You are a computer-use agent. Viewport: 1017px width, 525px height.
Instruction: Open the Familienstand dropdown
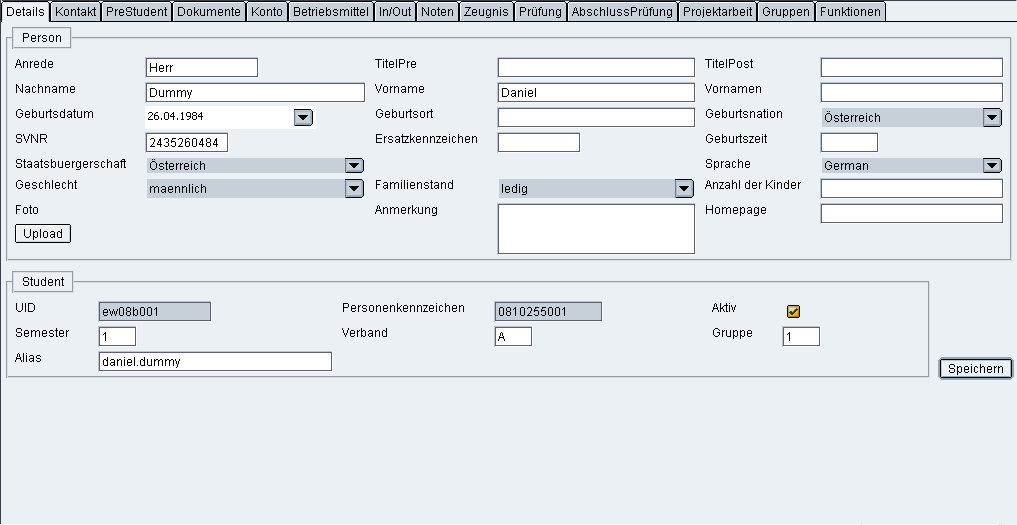[684, 189]
